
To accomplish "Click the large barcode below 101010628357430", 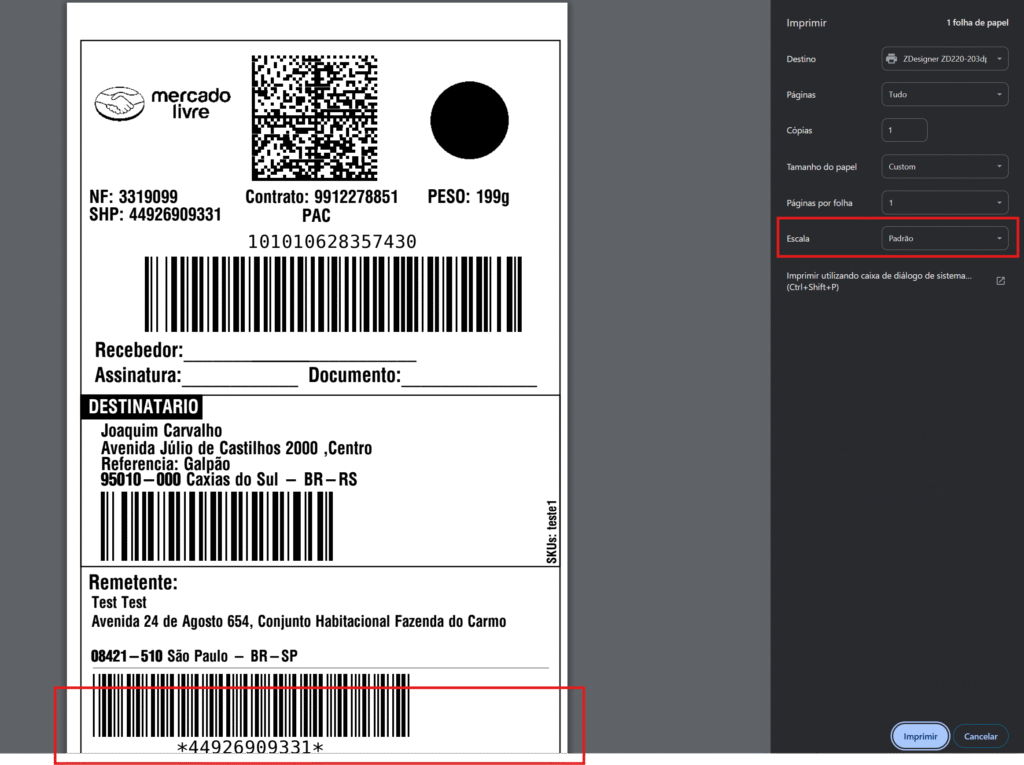I will coord(334,293).
